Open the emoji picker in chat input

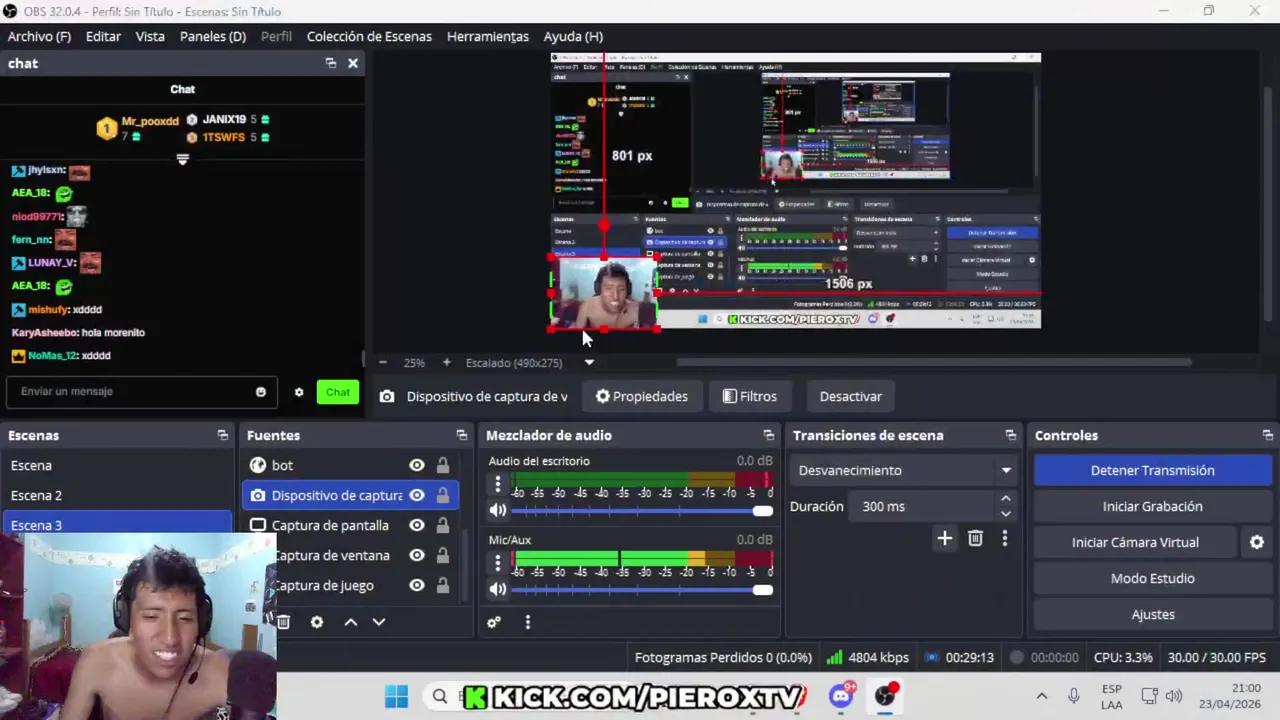pyautogui.click(x=261, y=392)
